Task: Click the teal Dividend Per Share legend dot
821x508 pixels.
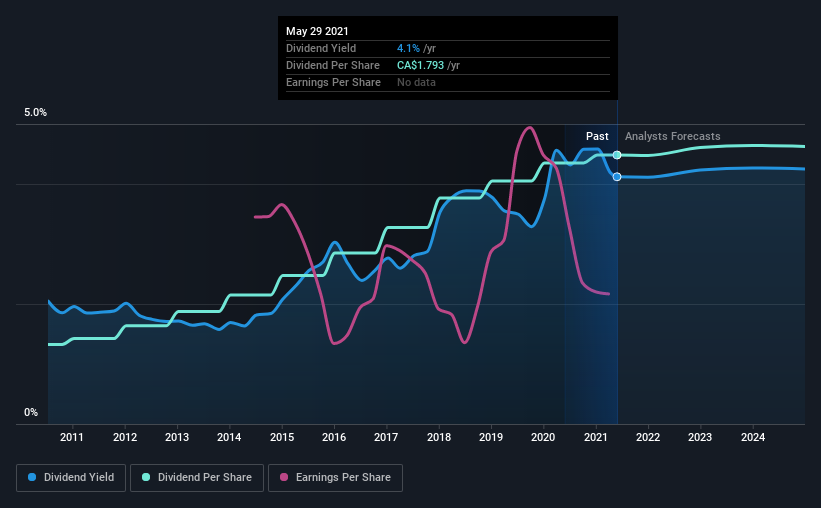Action: 146,477
